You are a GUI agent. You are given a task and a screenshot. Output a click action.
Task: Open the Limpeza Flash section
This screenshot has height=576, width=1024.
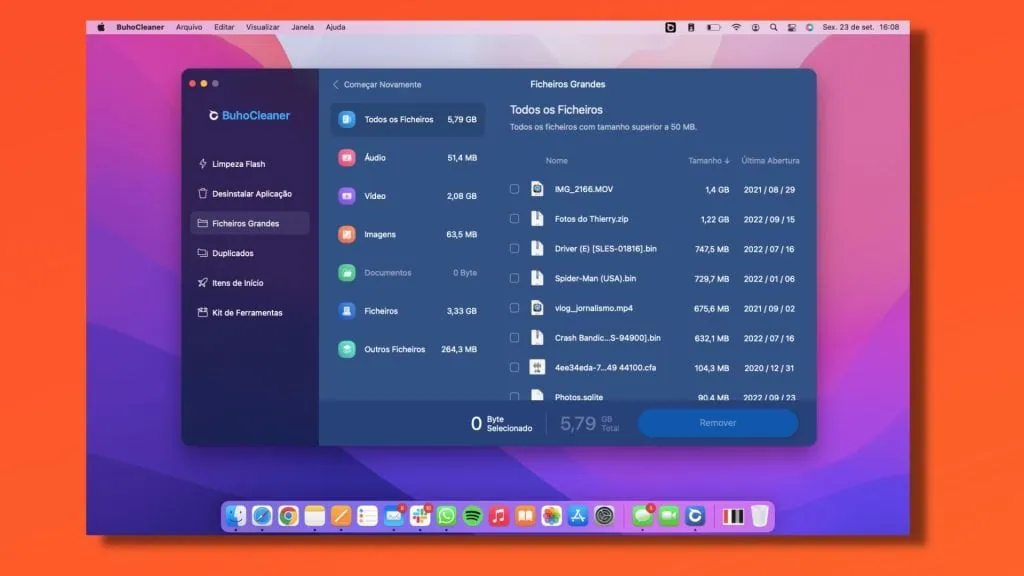(x=238, y=164)
